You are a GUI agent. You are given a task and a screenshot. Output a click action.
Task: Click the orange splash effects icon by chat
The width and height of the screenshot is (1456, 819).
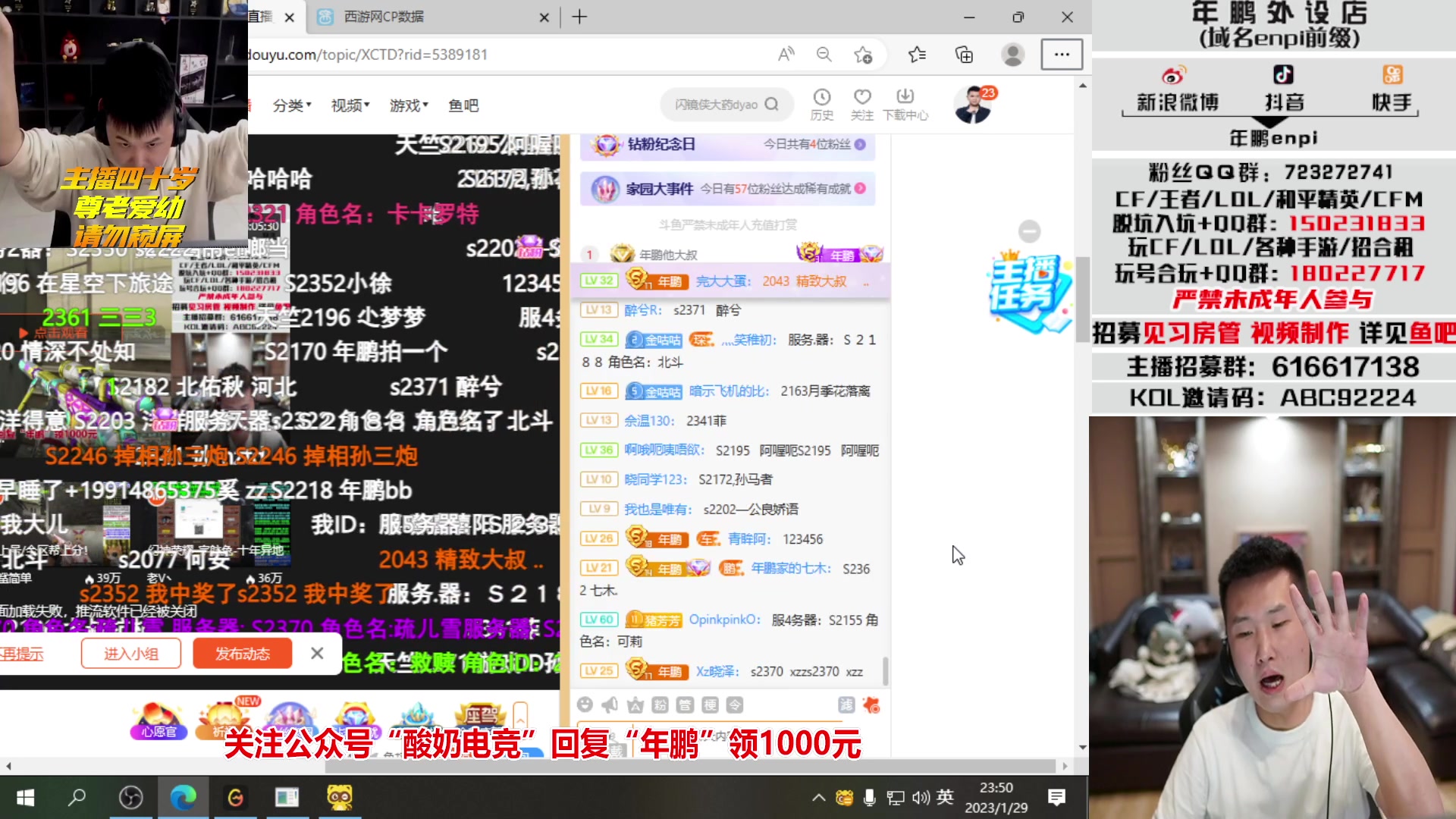(871, 705)
